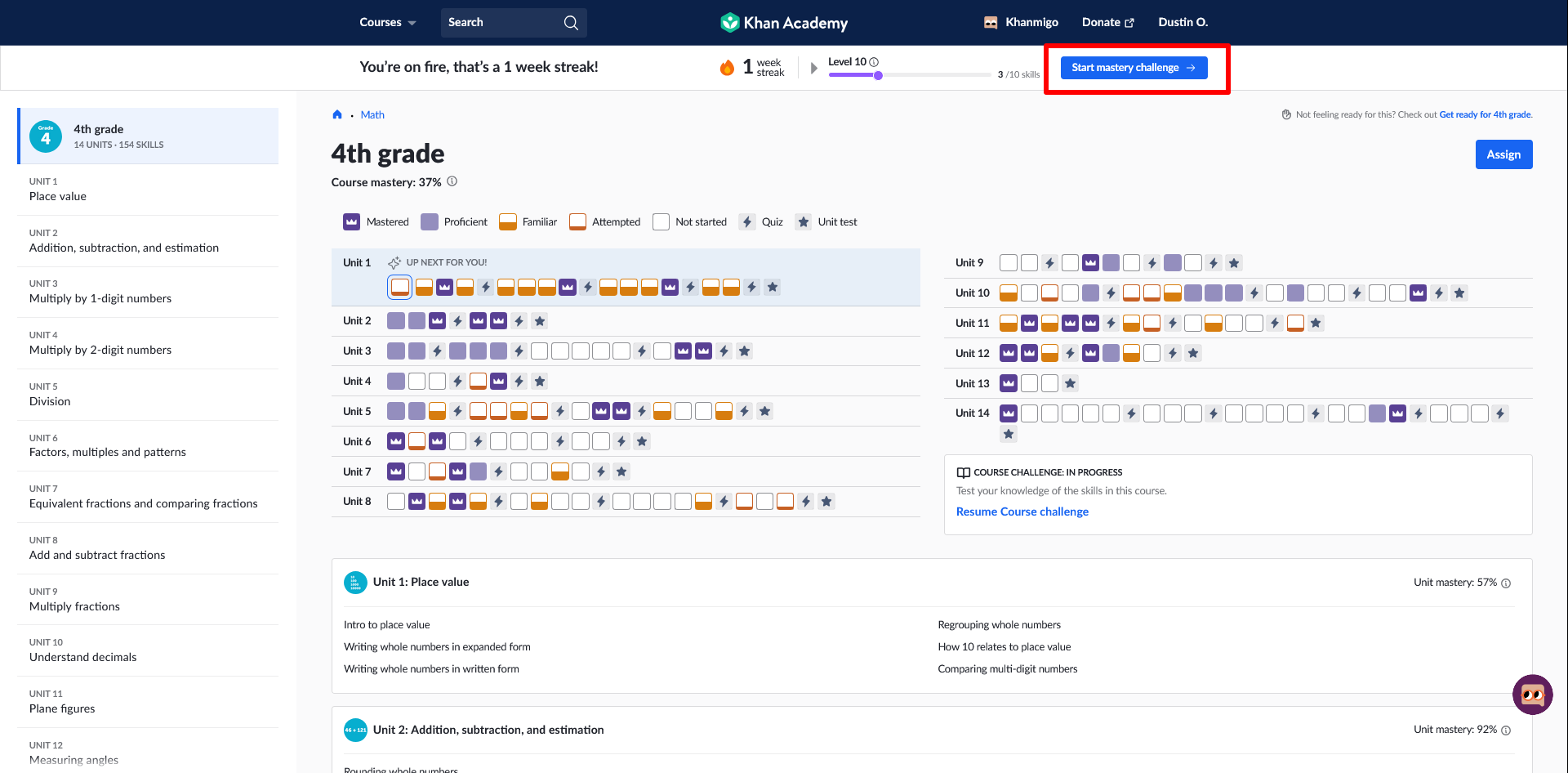Open Unit 4 unit test star
The width and height of the screenshot is (1568, 773).
[540, 382]
